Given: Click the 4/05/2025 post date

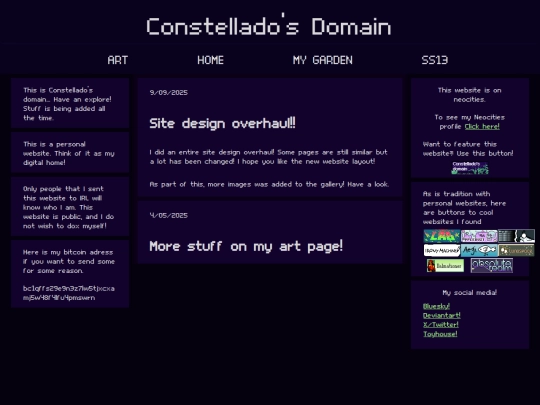Looking at the screenshot, I should point(169,215).
